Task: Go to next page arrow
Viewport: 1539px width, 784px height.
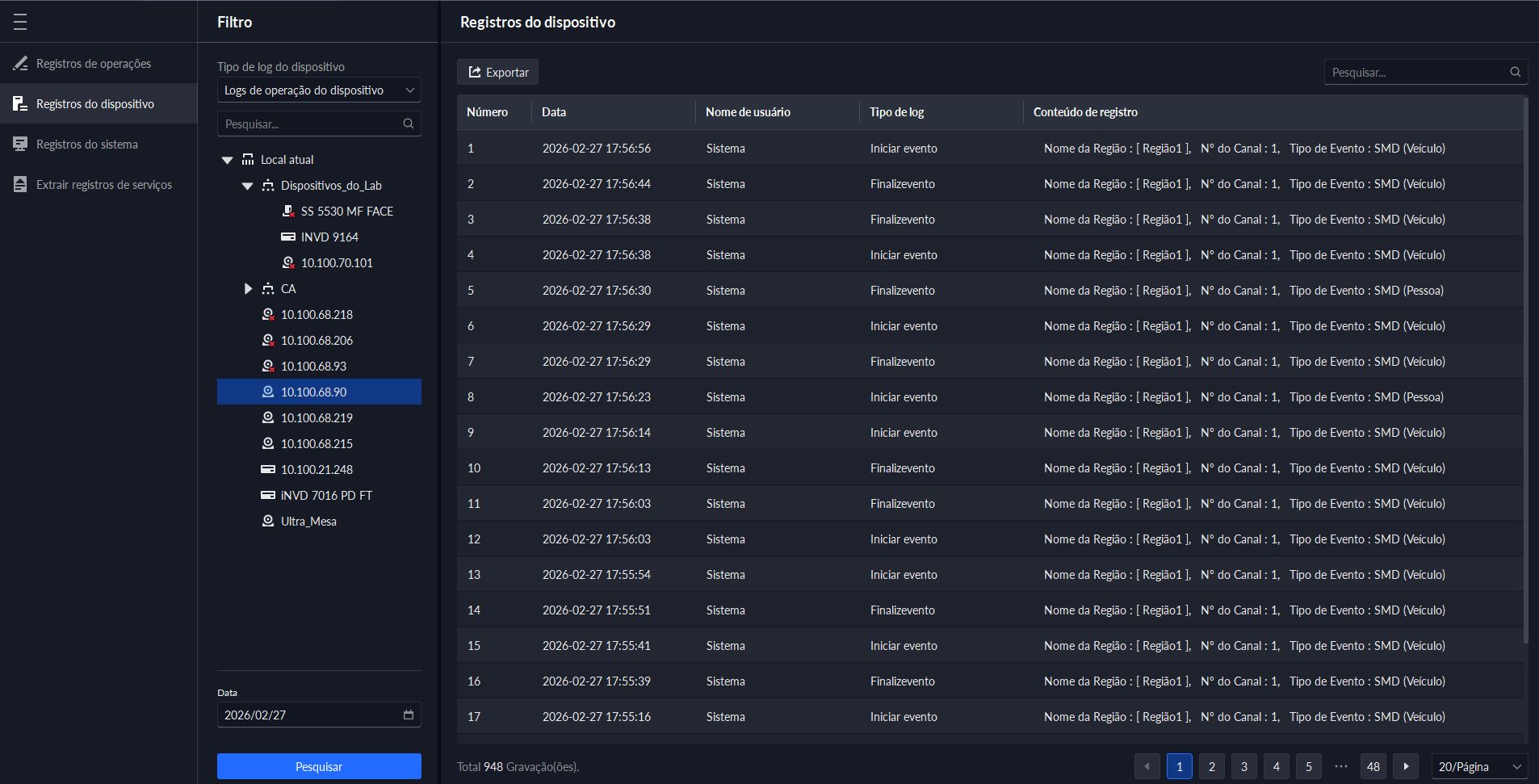Action: pyautogui.click(x=1406, y=766)
